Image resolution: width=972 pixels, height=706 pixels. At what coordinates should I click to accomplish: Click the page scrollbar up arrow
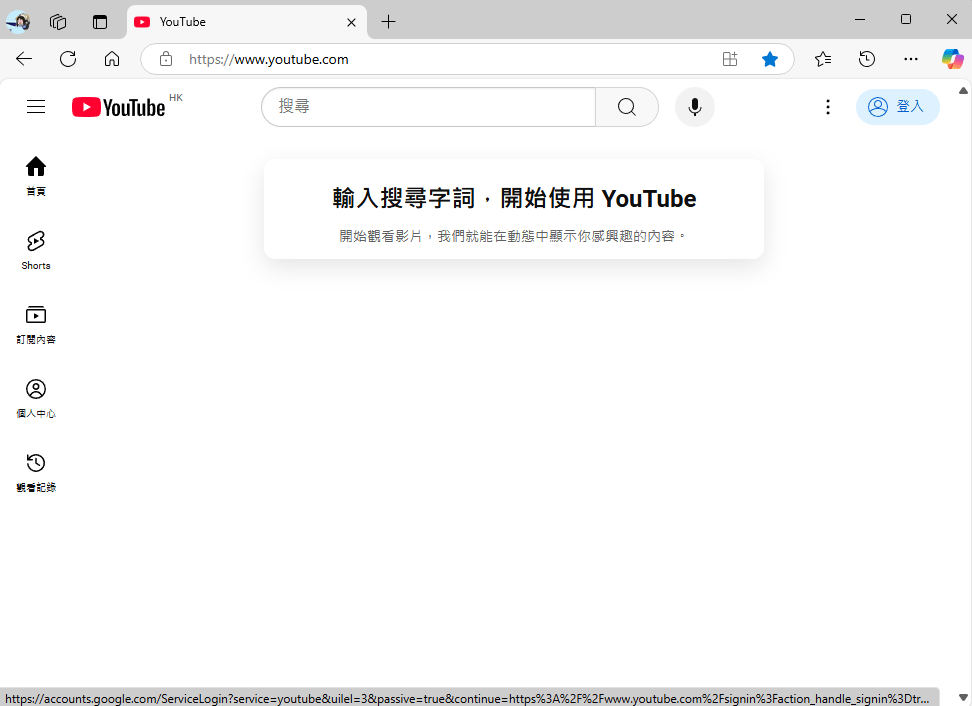click(x=963, y=90)
